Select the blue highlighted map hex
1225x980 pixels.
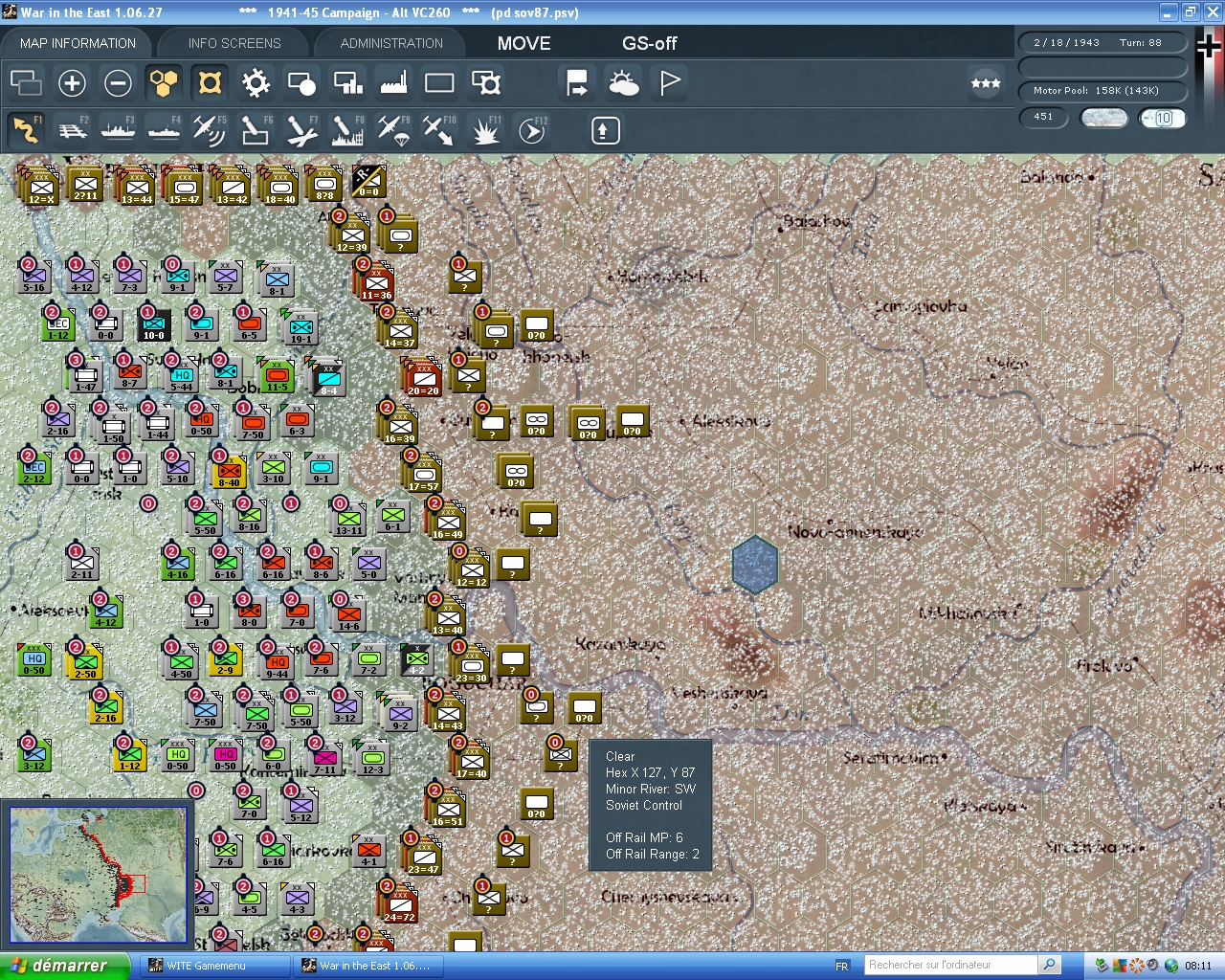click(x=755, y=564)
